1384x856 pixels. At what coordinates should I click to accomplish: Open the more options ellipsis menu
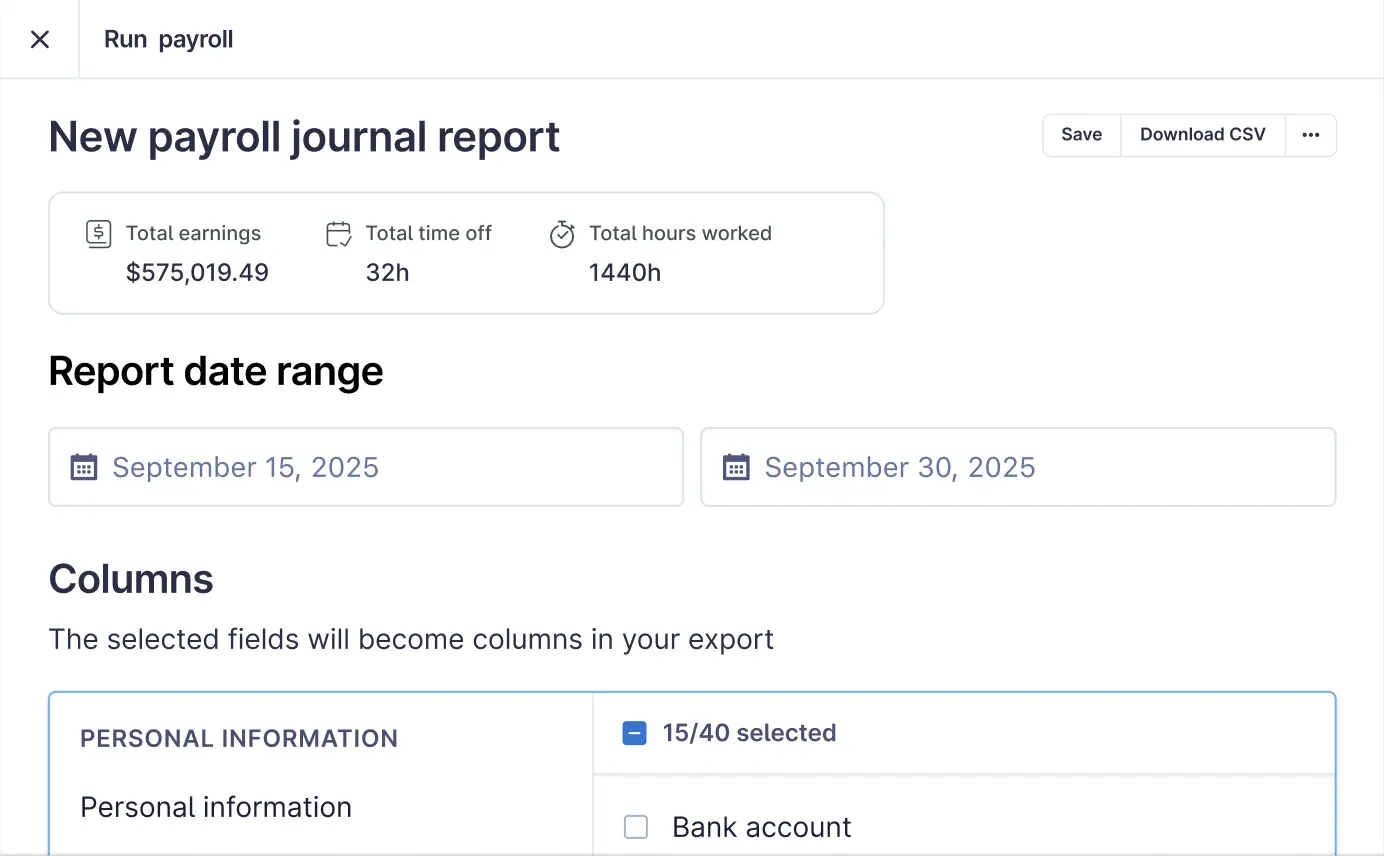1310,135
